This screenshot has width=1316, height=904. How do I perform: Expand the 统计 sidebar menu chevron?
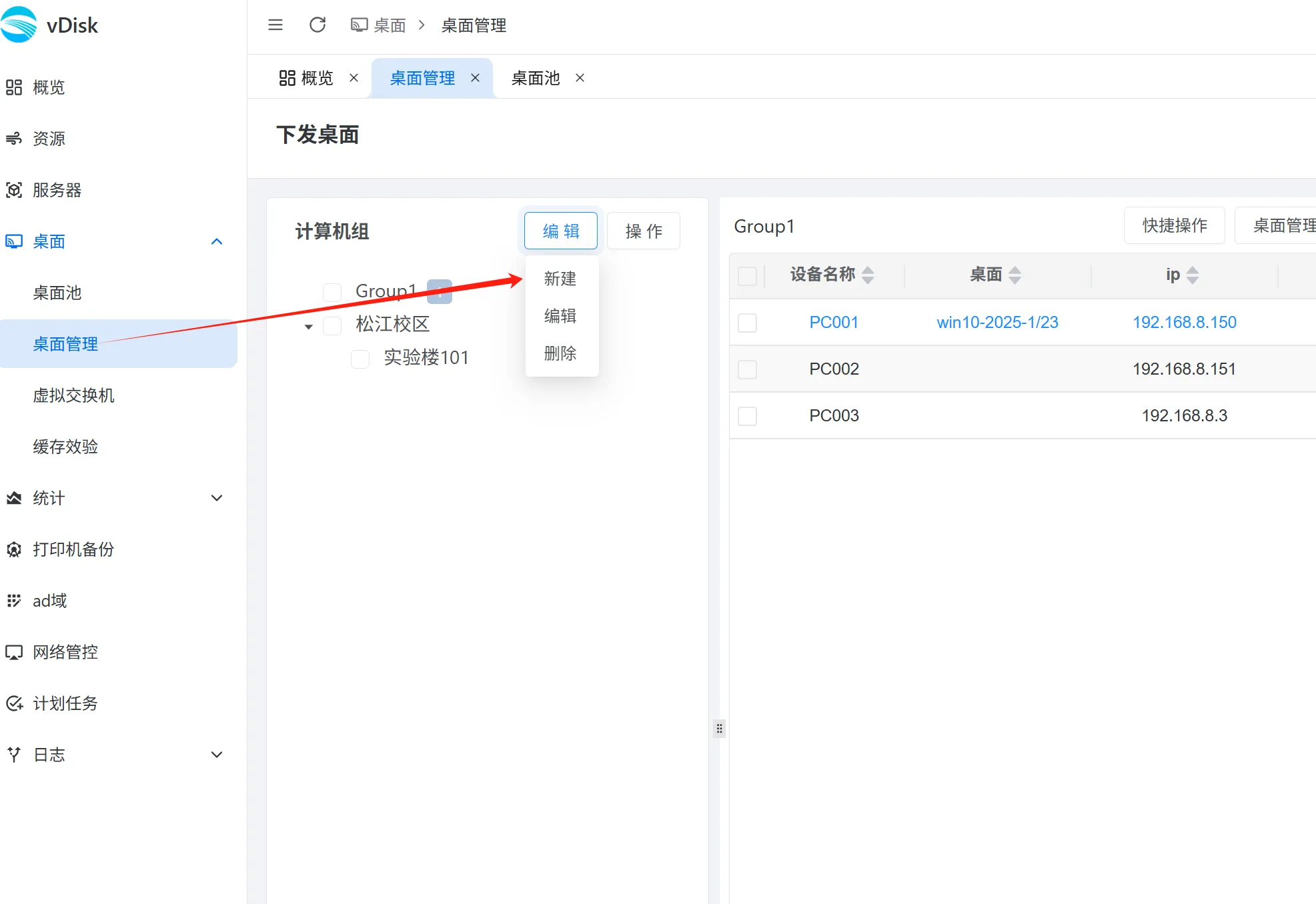[x=217, y=498]
